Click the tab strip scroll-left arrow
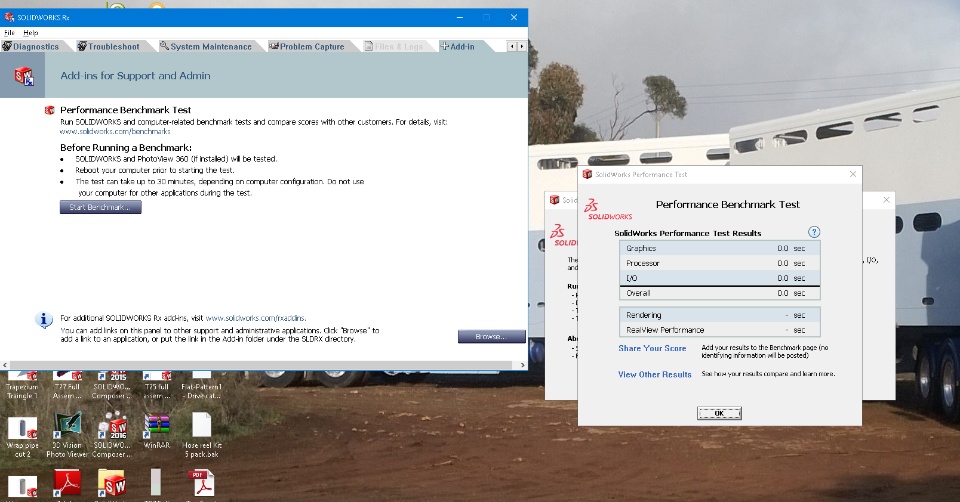The image size is (960, 502). click(512, 47)
